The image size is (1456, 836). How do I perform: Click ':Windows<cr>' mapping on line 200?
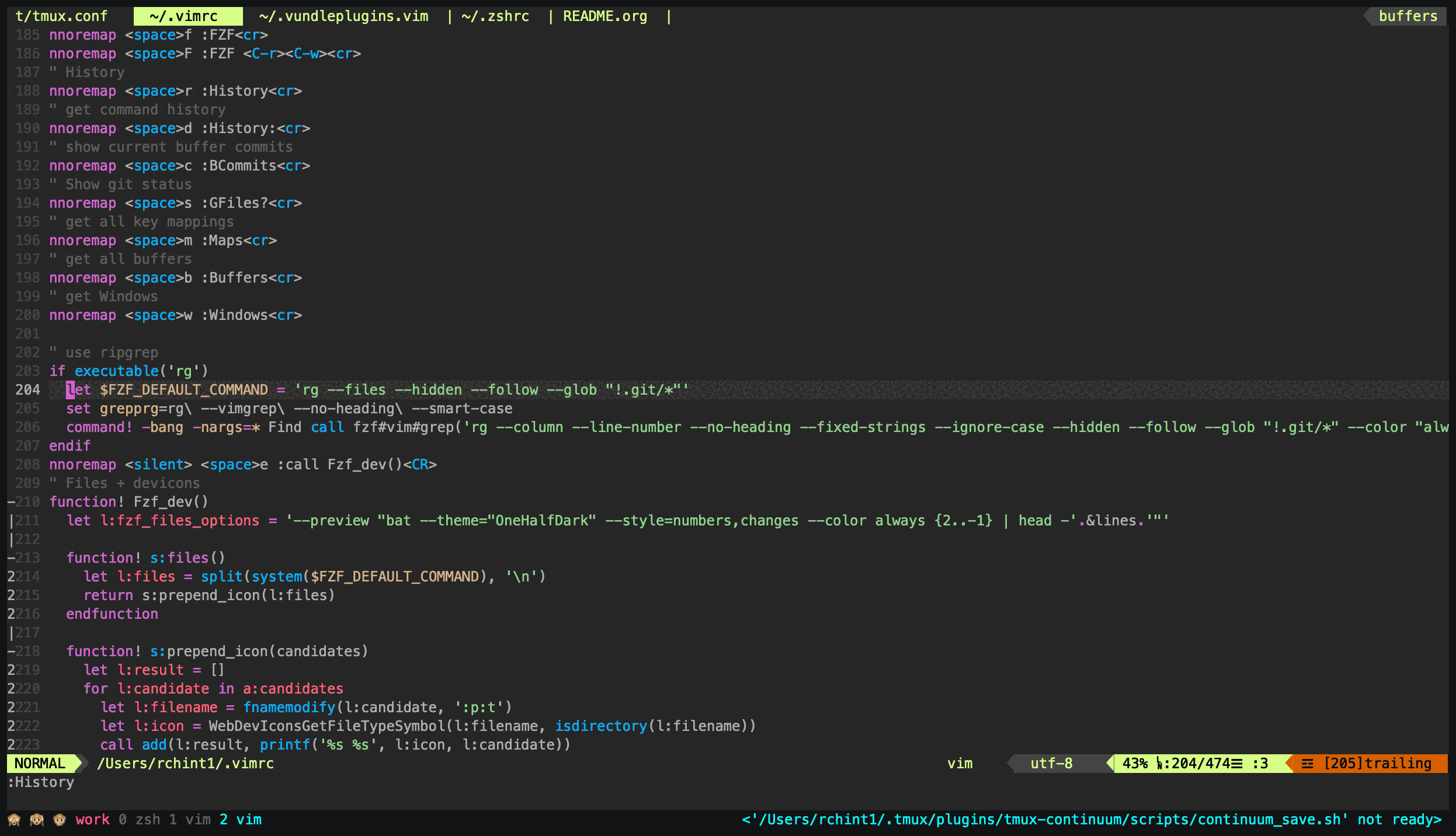[x=252, y=315]
